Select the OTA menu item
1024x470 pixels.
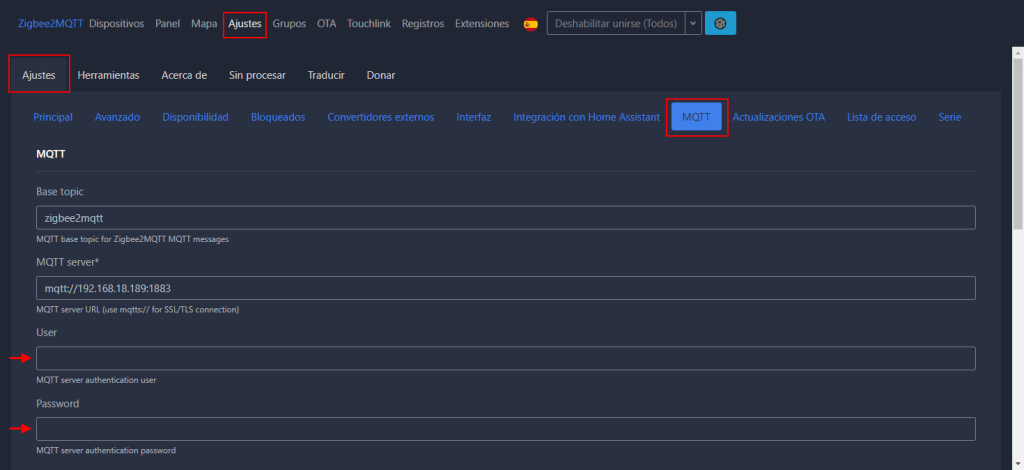pyautogui.click(x=326, y=23)
